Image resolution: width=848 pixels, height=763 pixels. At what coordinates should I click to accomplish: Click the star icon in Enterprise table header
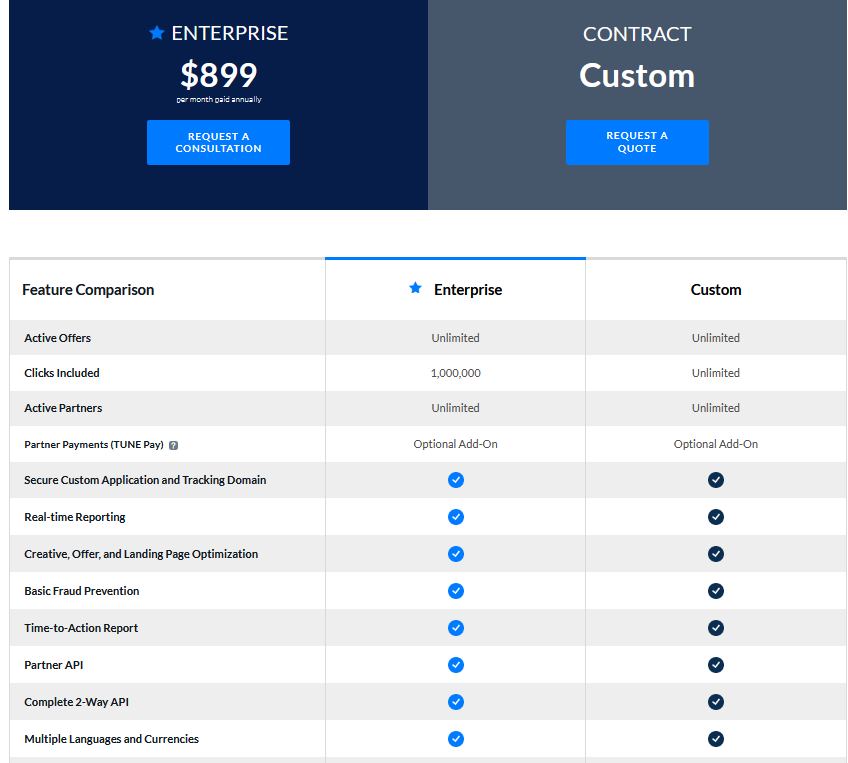415,289
